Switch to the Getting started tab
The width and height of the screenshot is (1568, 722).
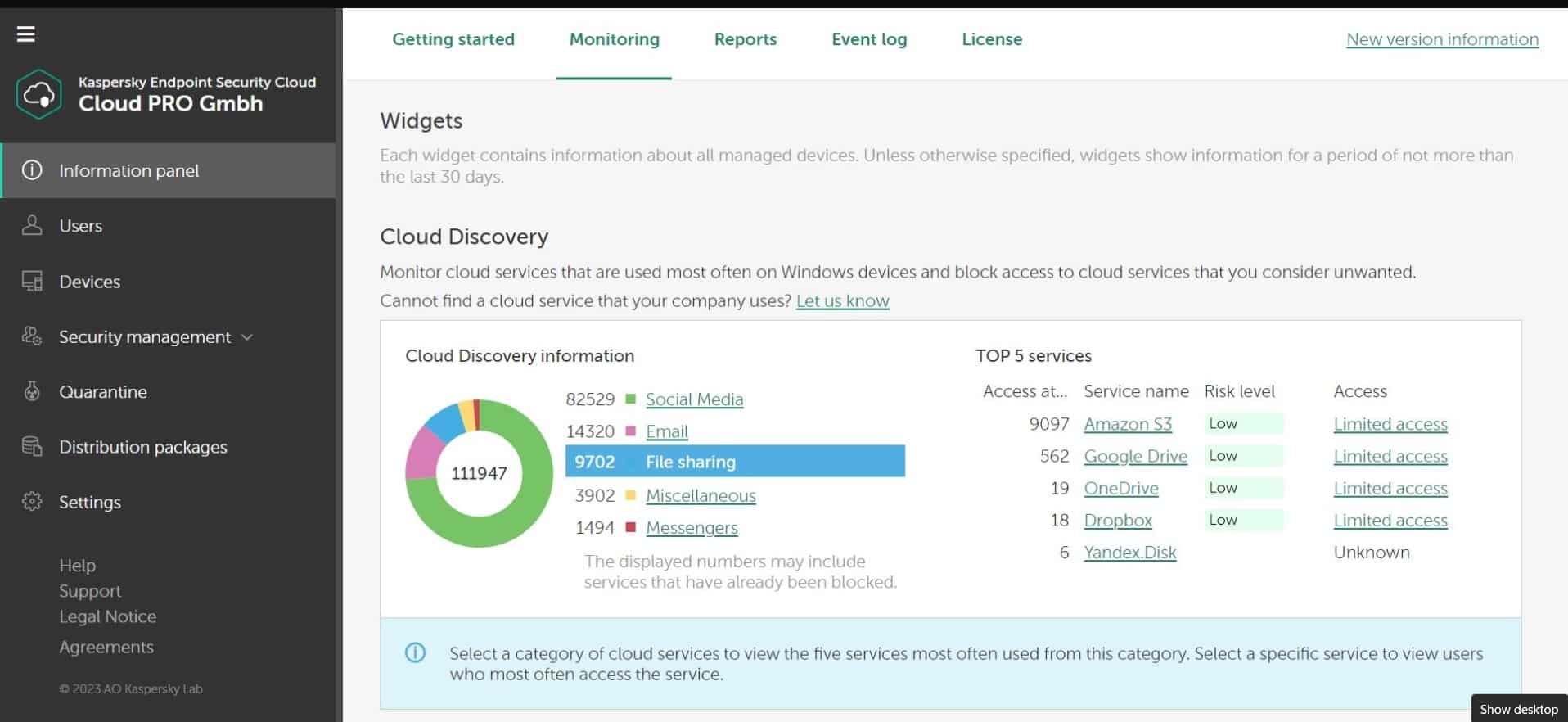pyautogui.click(x=453, y=39)
